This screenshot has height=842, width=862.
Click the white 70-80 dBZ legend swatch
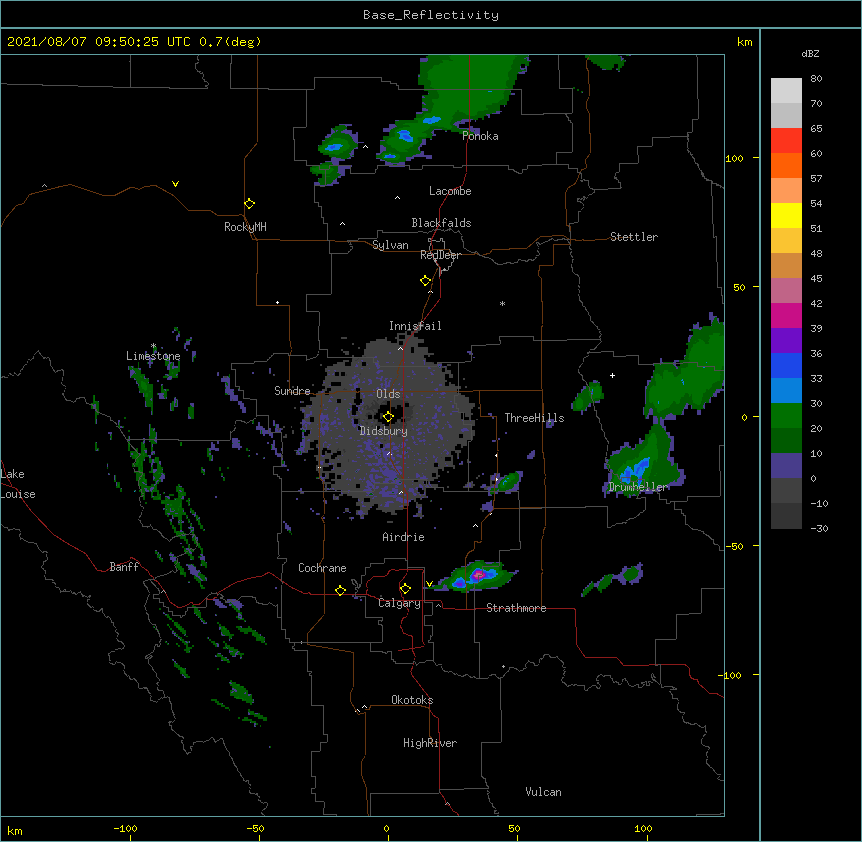(786, 91)
